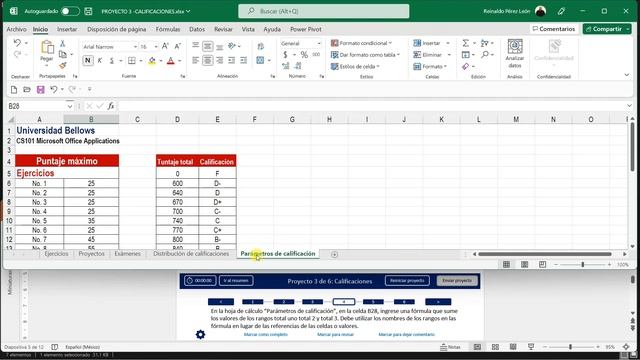This screenshot has width=640, height=360.
Task: Click the Reiniciar proyecto button
Action: 407,281
